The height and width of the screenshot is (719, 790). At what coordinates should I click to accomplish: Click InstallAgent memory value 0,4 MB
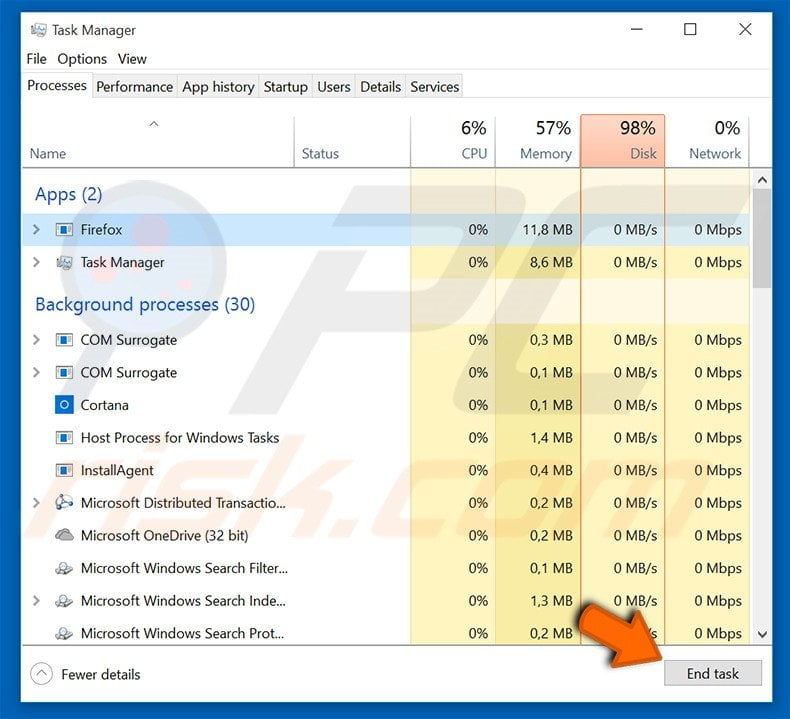point(551,471)
